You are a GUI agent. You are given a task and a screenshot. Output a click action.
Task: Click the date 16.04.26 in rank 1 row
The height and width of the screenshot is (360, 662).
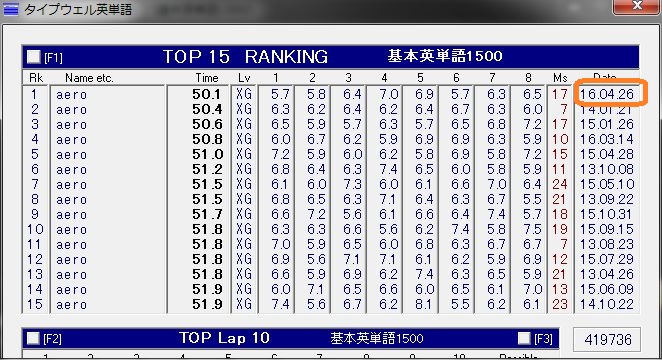[x=607, y=94]
